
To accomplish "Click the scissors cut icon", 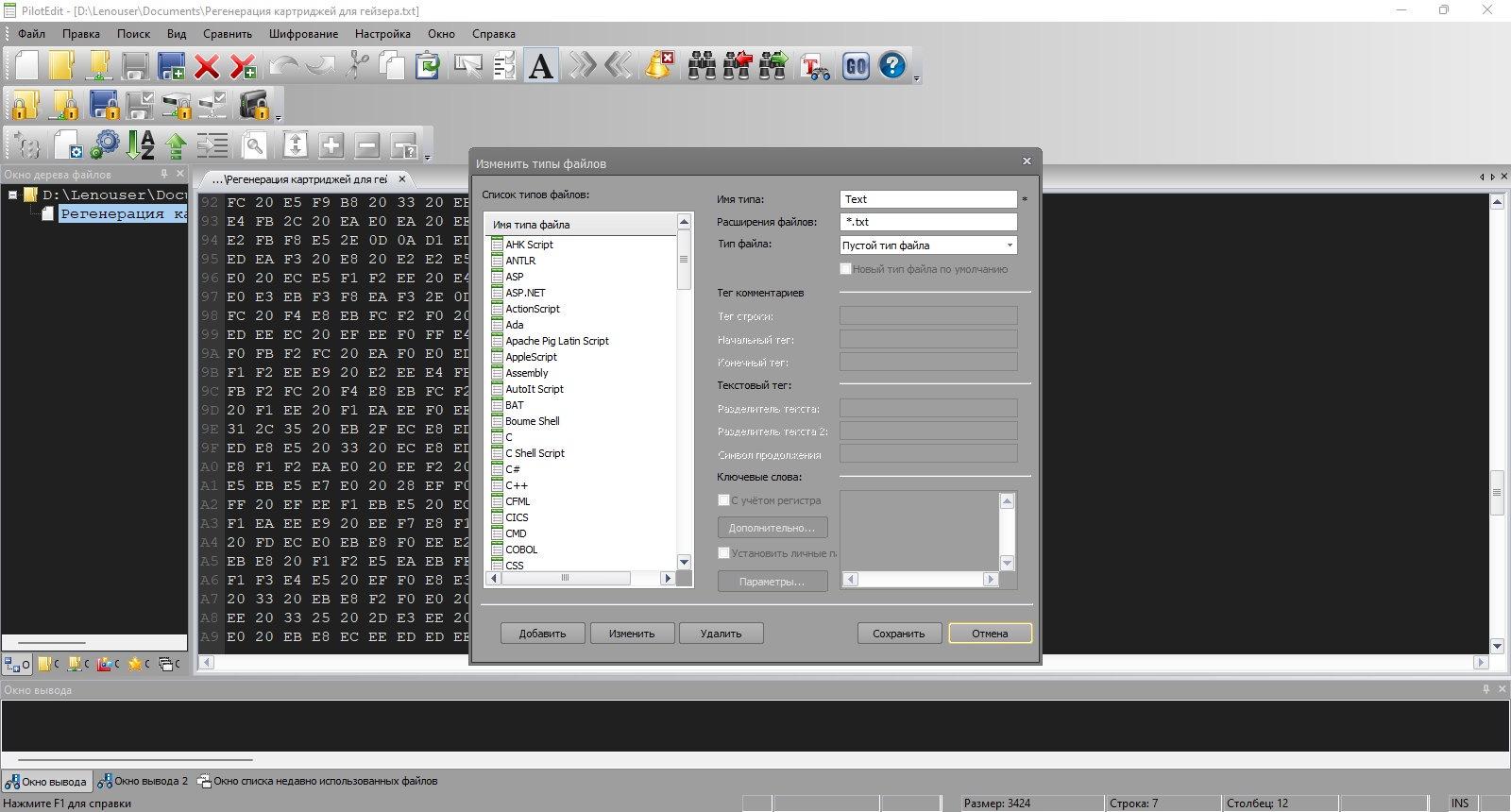I will pos(357,65).
